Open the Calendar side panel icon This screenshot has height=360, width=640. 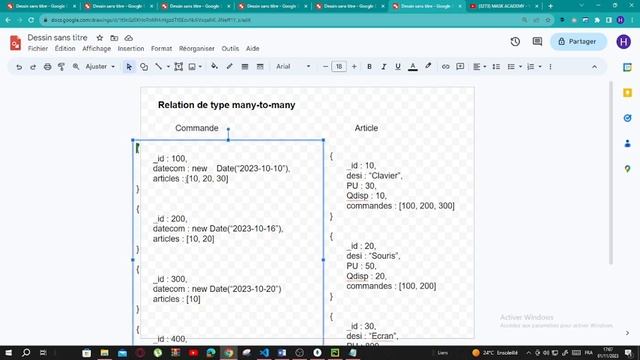tap(628, 67)
